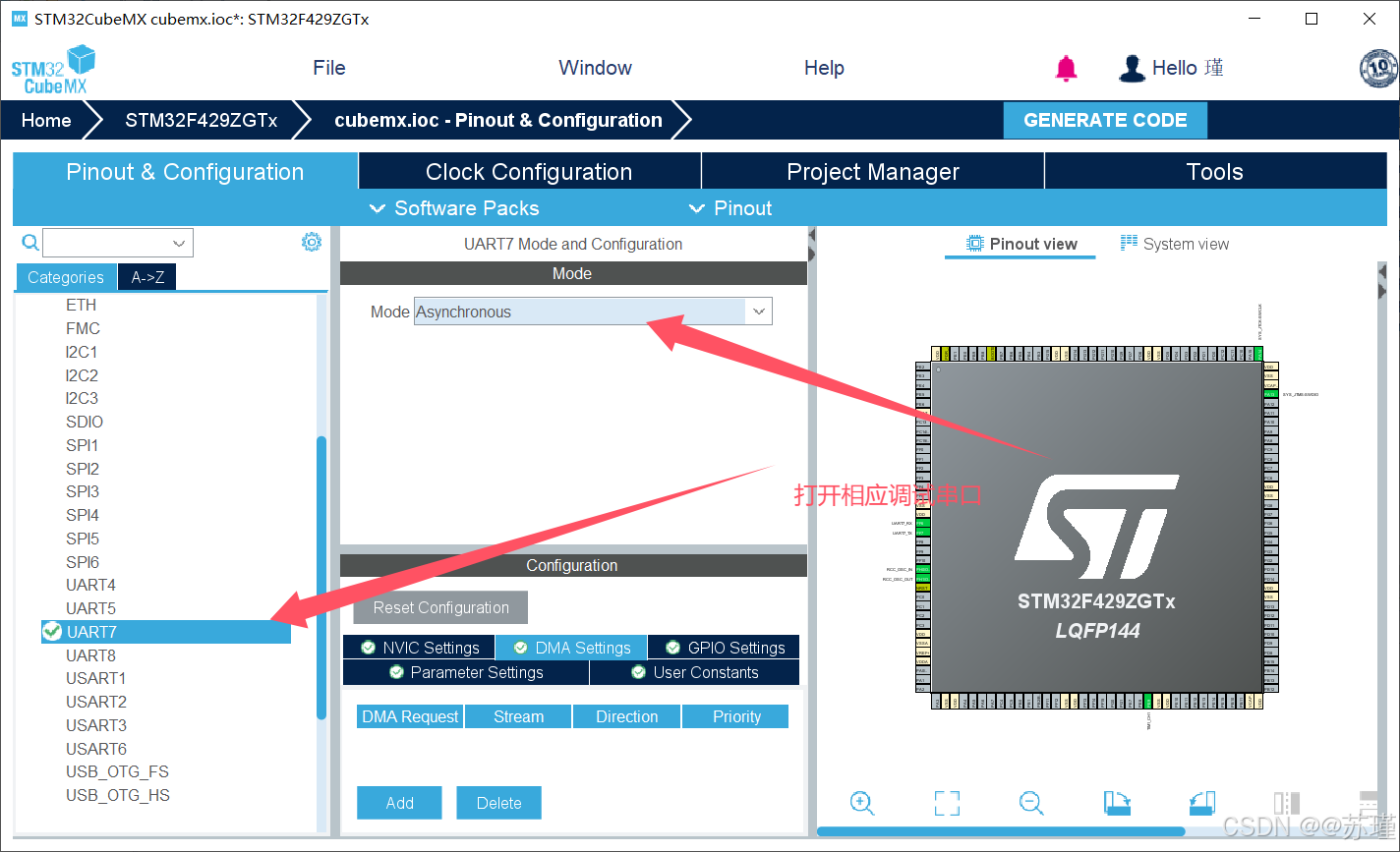This screenshot has width=1400, height=852.
Task: Click the Parameter Settings status check icon
Action: click(396, 672)
